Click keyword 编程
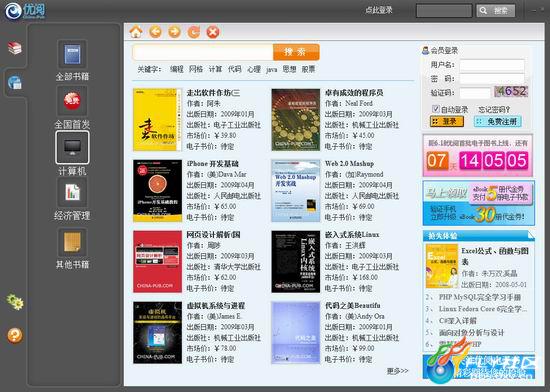 176,69
